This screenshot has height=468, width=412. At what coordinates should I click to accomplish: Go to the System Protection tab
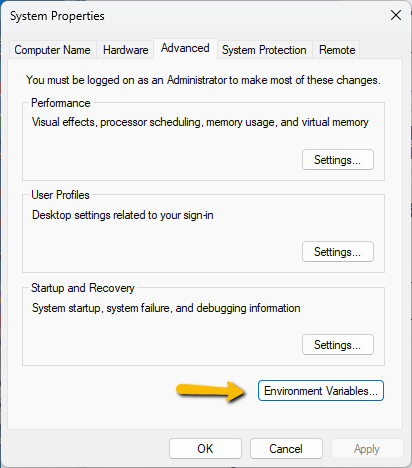tap(264, 50)
